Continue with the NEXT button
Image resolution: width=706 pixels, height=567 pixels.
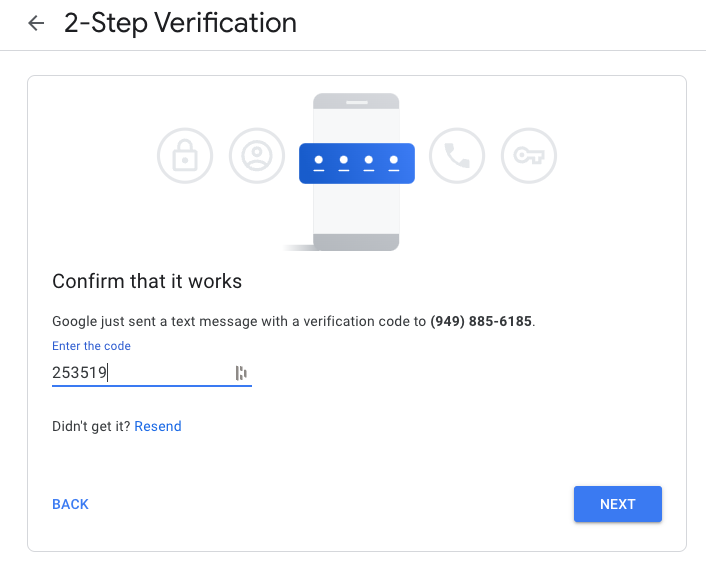point(618,504)
